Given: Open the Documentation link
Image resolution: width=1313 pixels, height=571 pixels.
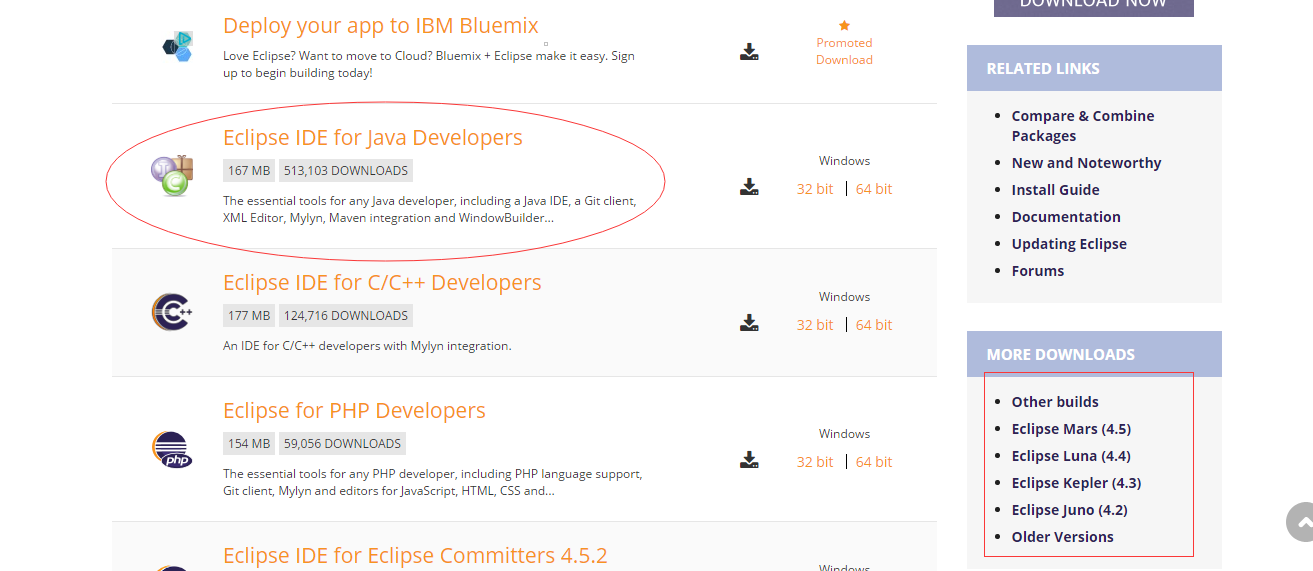Looking at the screenshot, I should point(1066,217).
